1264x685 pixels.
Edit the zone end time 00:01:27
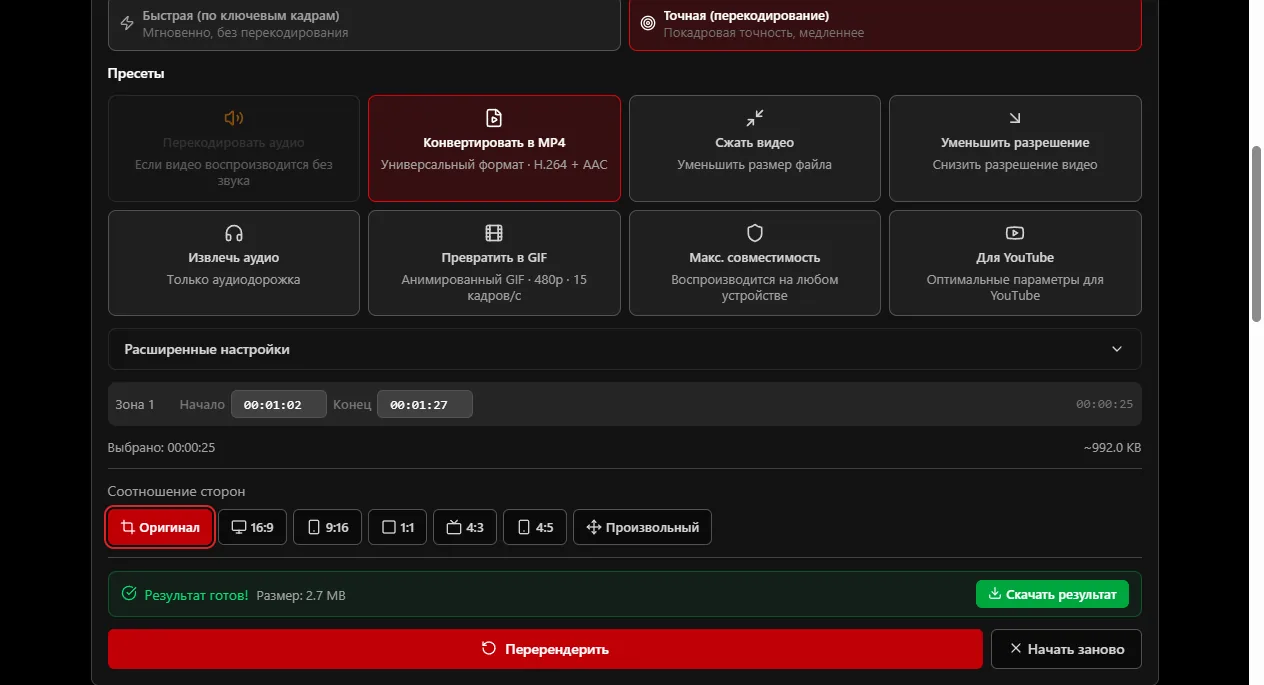(425, 405)
